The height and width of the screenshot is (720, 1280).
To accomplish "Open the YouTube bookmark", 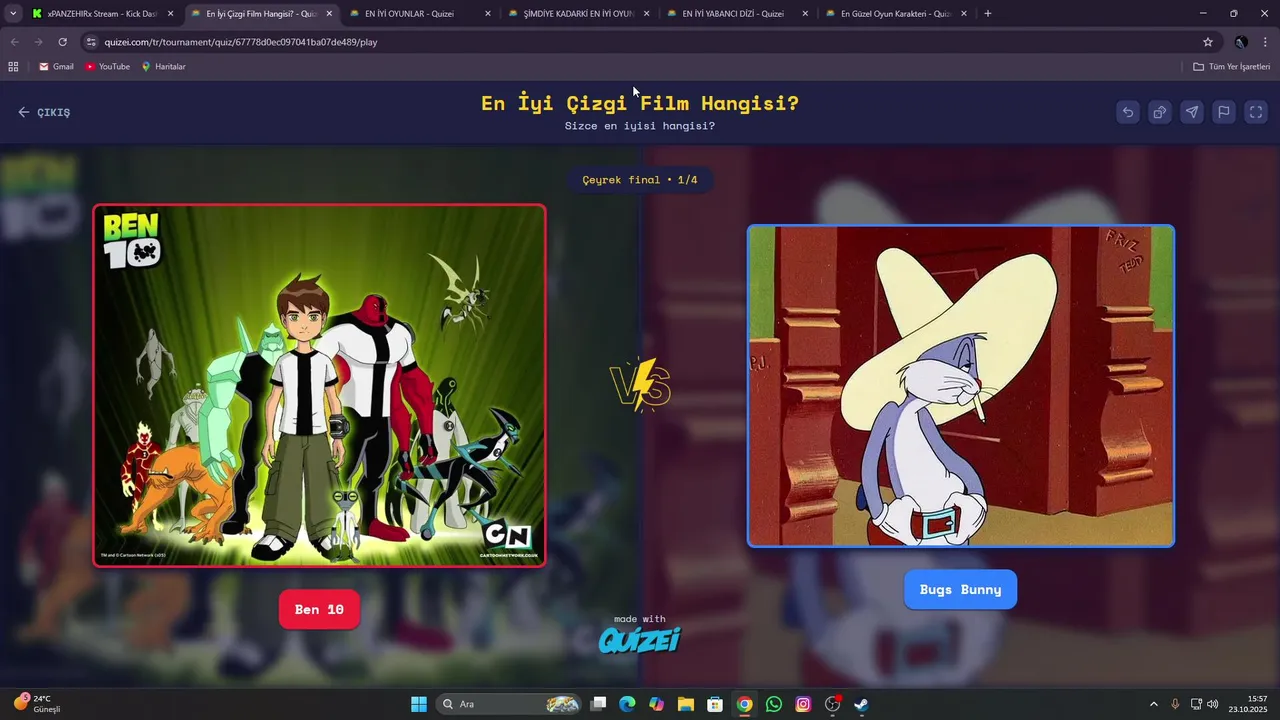I will [107, 67].
